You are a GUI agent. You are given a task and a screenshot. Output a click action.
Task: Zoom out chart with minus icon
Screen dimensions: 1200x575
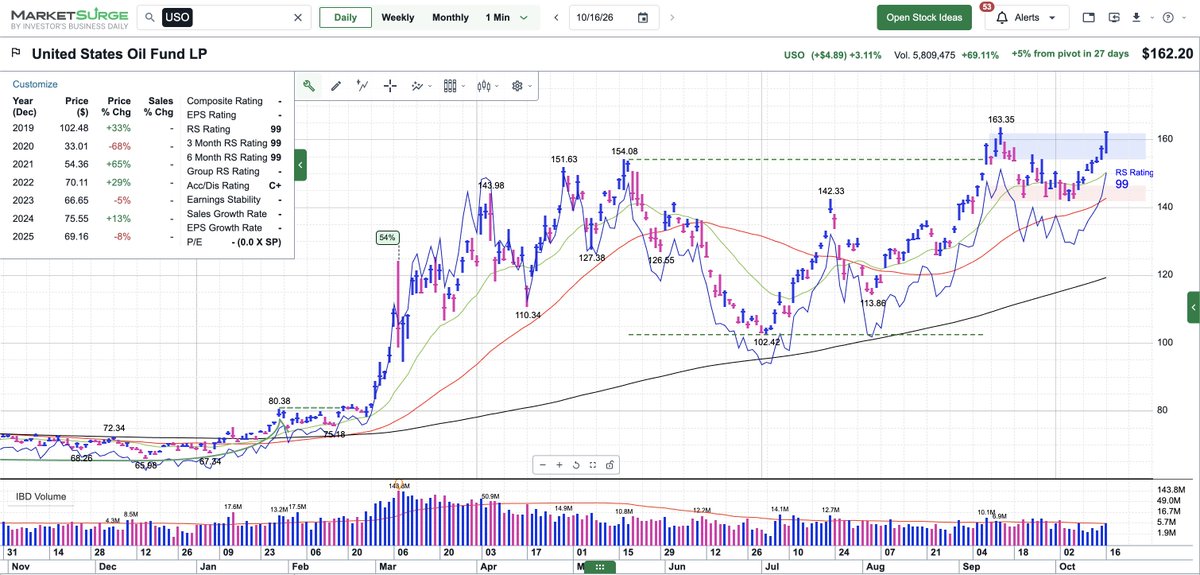tap(542, 464)
